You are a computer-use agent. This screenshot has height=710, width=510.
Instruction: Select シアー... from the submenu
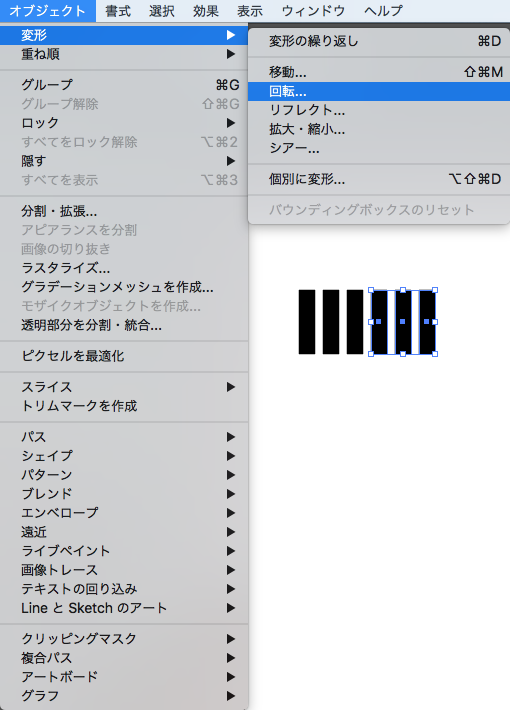(379, 149)
